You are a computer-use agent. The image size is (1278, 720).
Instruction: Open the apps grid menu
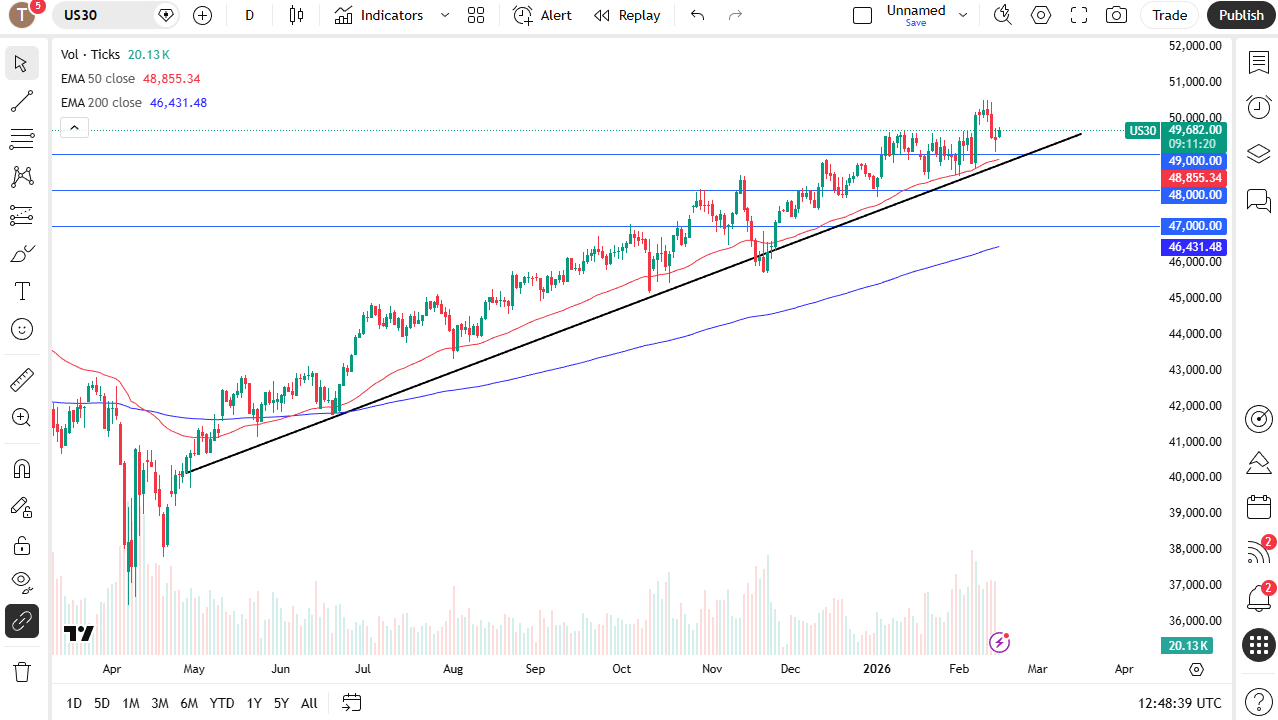(1258, 645)
